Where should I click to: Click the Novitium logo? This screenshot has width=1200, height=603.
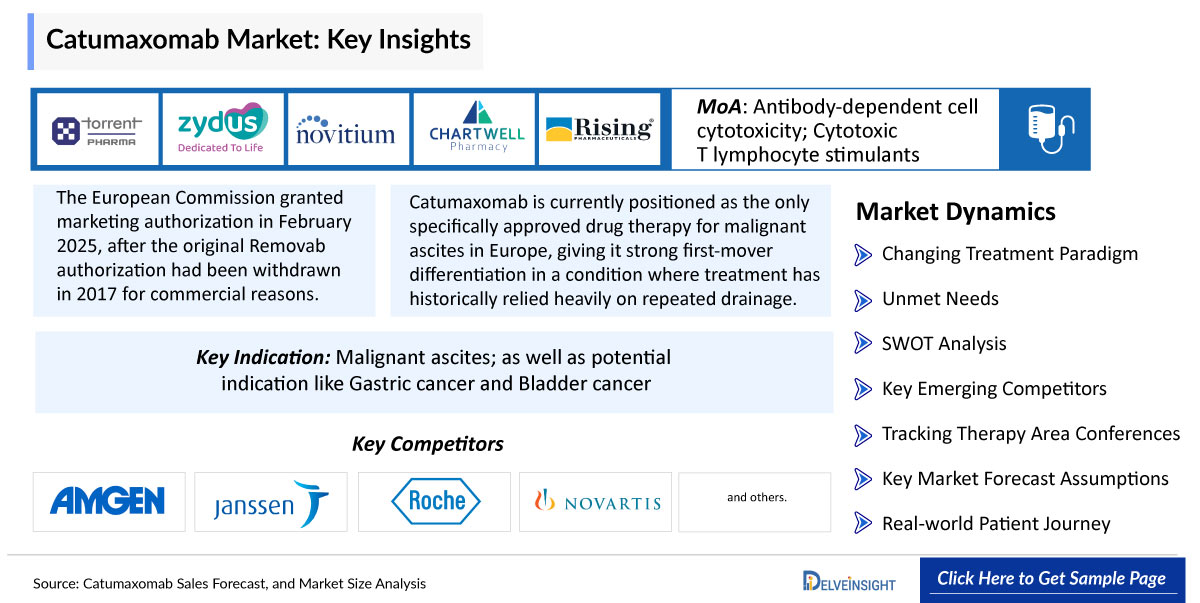348,130
